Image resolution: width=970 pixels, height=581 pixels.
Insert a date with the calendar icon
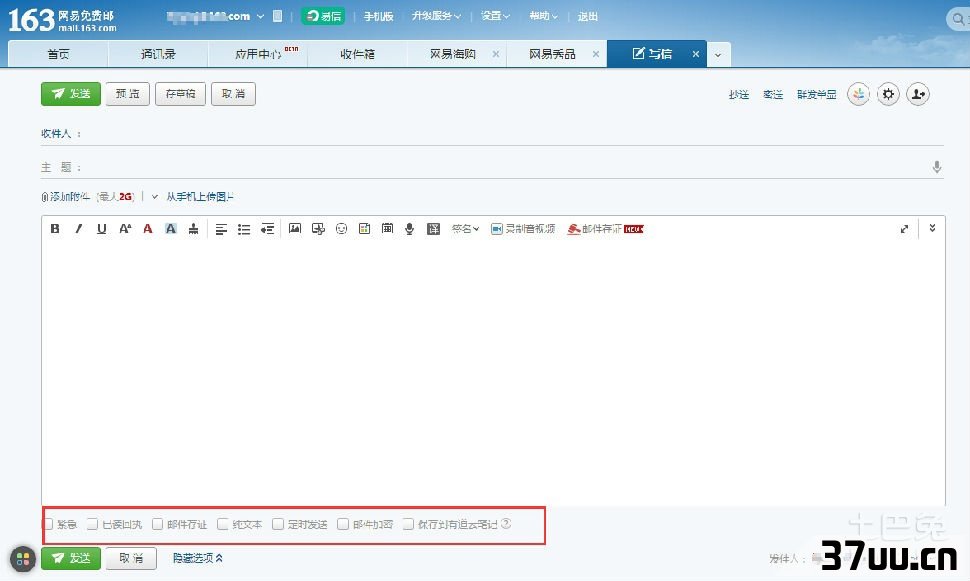(x=387, y=229)
